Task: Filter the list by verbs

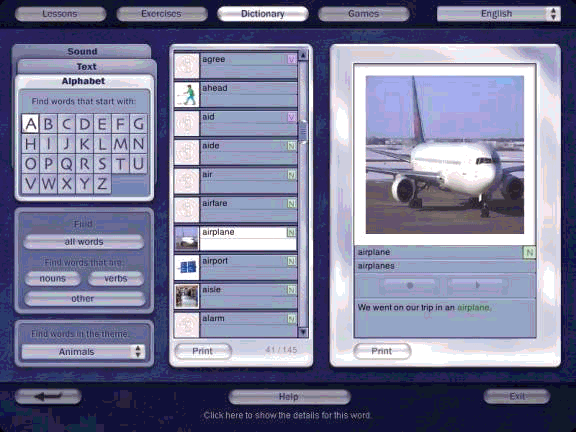Action: point(116,278)
